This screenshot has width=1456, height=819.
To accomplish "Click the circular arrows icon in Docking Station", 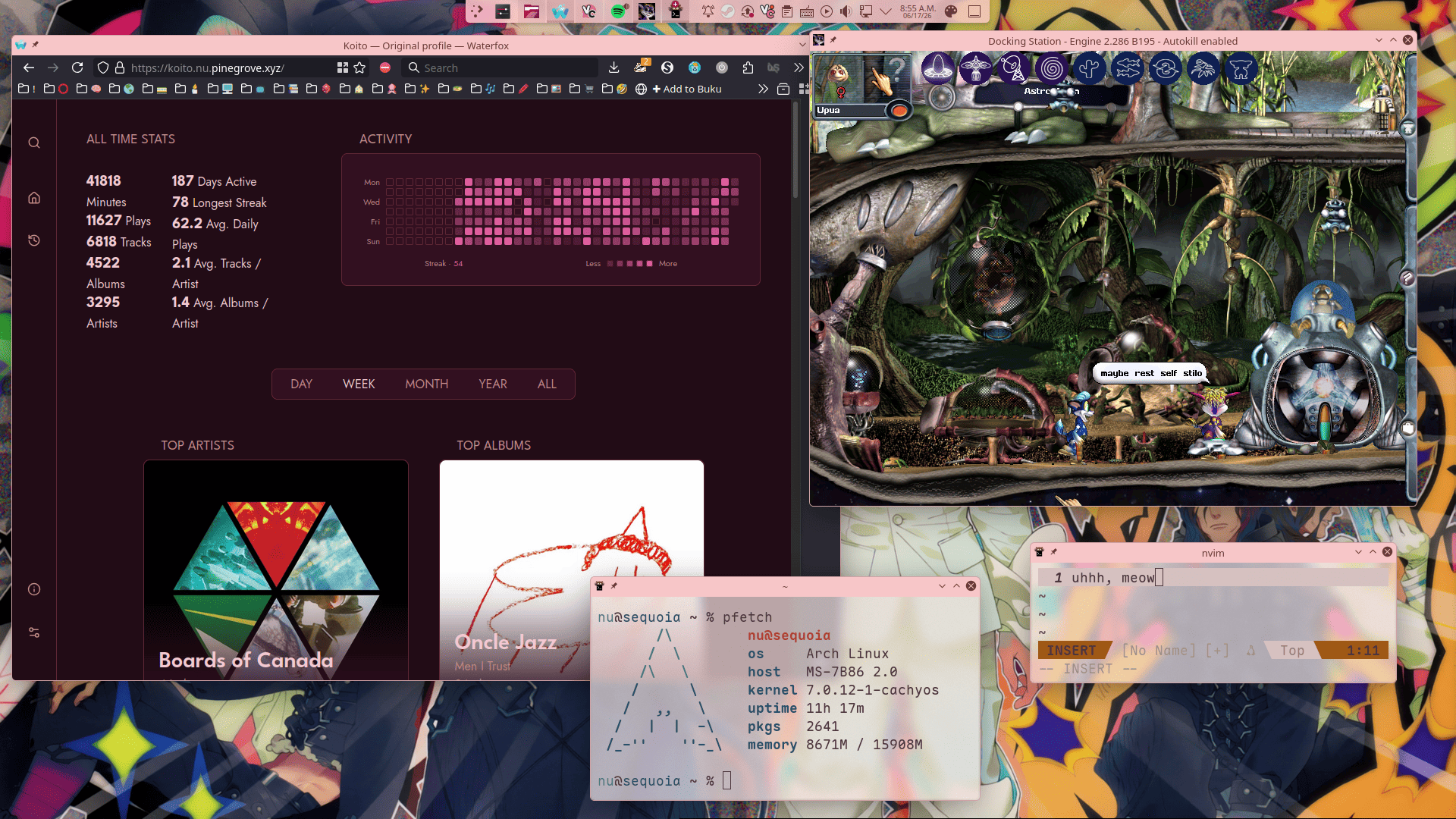I will 1166,69.
